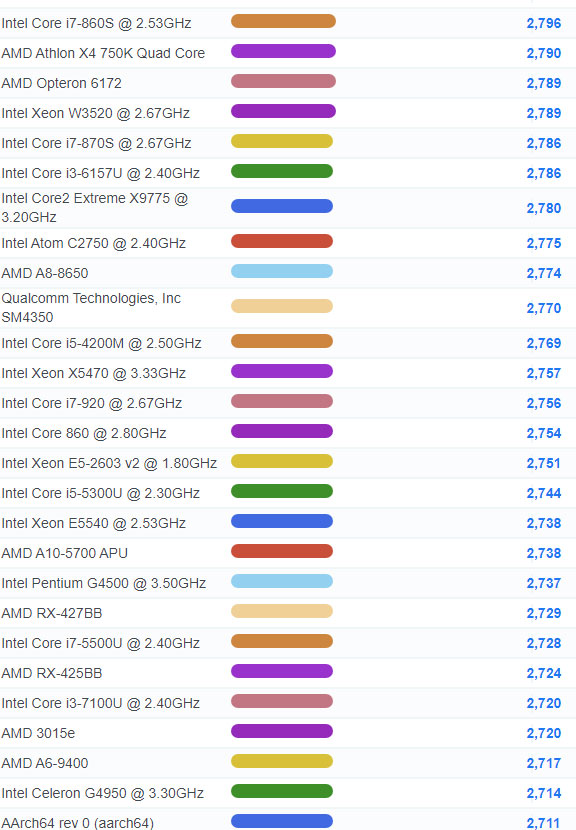Image resolution: width=576 pixels, height=830 pixels.
Task: Select Intel Xeon E5-2603 v2 @ 1.80GHz name
Action: (109, 463)
